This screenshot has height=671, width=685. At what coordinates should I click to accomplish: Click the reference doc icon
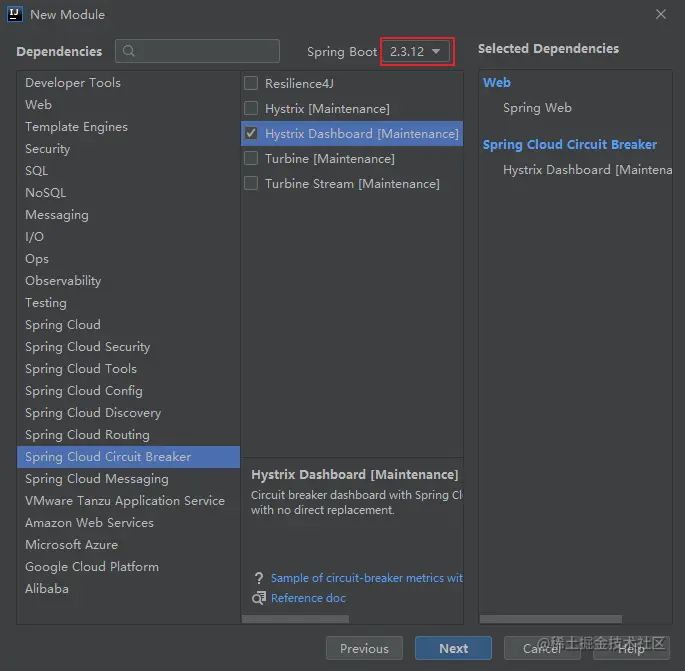point(259,598)
